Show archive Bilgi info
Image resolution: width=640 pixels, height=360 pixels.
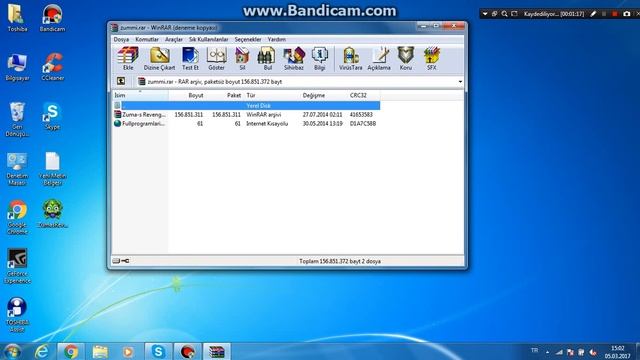320,58
